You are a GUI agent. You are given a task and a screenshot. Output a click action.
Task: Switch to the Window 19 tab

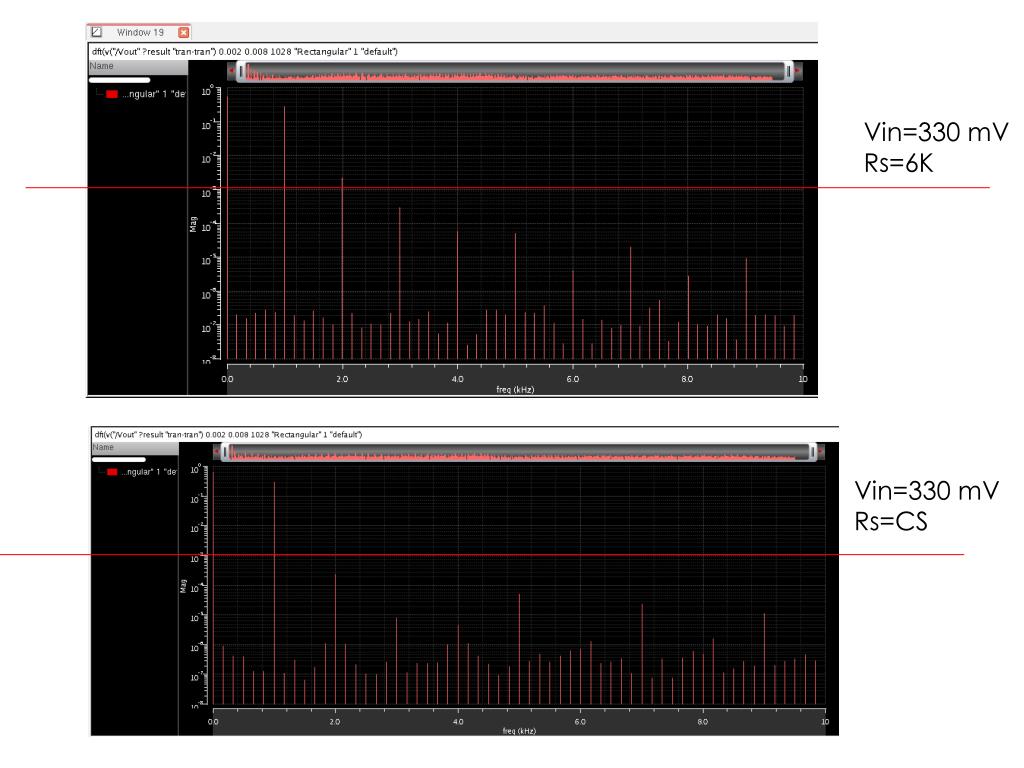[x=140, y=32]
